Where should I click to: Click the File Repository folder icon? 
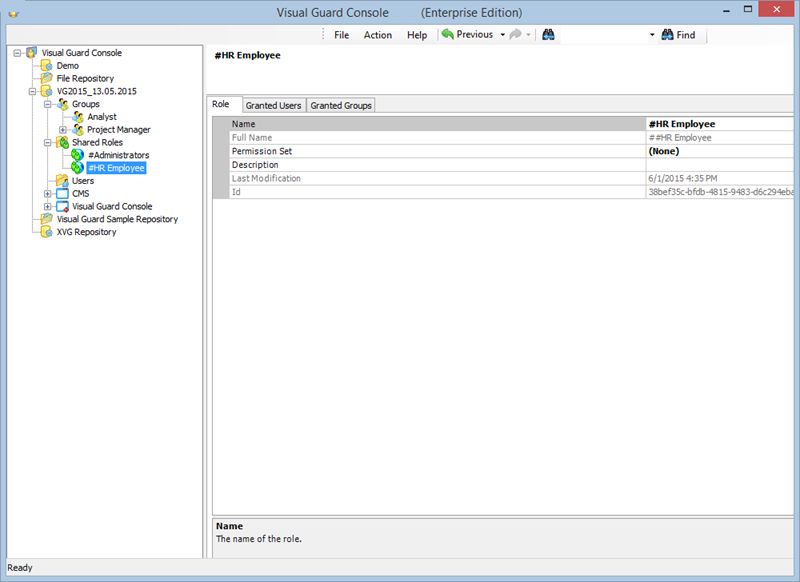pos(46,78)
